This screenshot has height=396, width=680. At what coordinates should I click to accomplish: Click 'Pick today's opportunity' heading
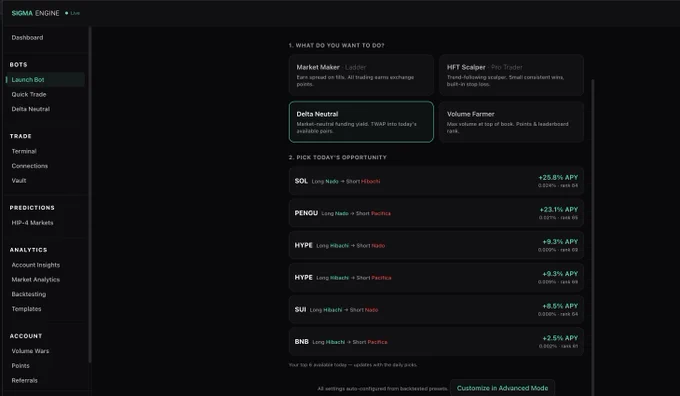click(x=337, y=157)
